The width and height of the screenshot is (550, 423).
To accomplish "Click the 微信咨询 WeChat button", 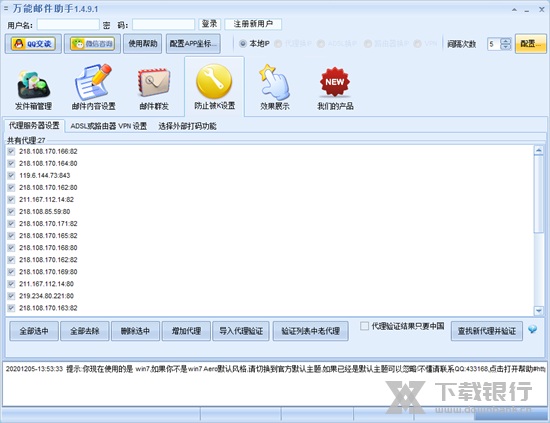I will 92,44.
